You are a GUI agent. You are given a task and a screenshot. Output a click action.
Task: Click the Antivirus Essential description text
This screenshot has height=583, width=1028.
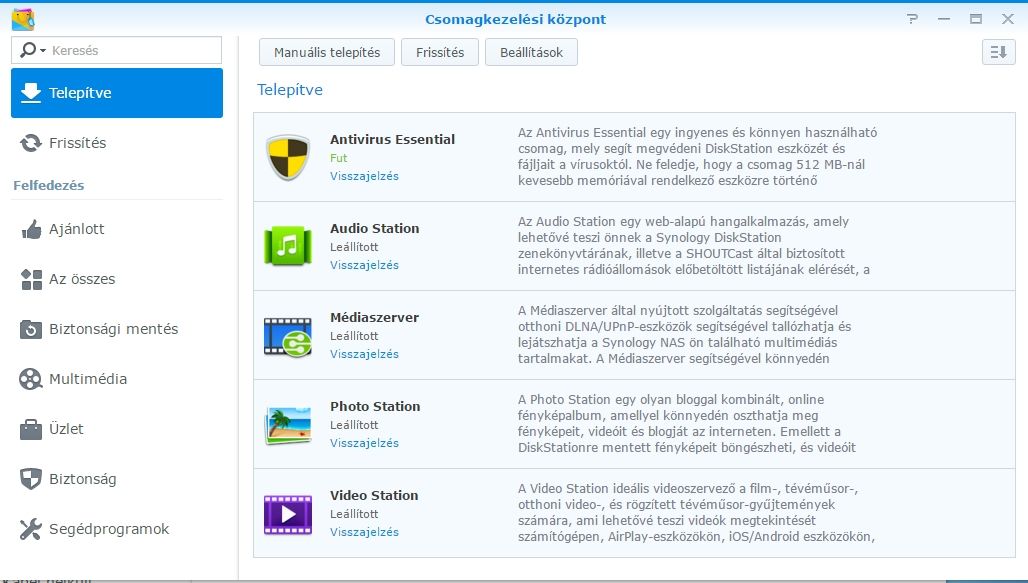tap(697, 157)
